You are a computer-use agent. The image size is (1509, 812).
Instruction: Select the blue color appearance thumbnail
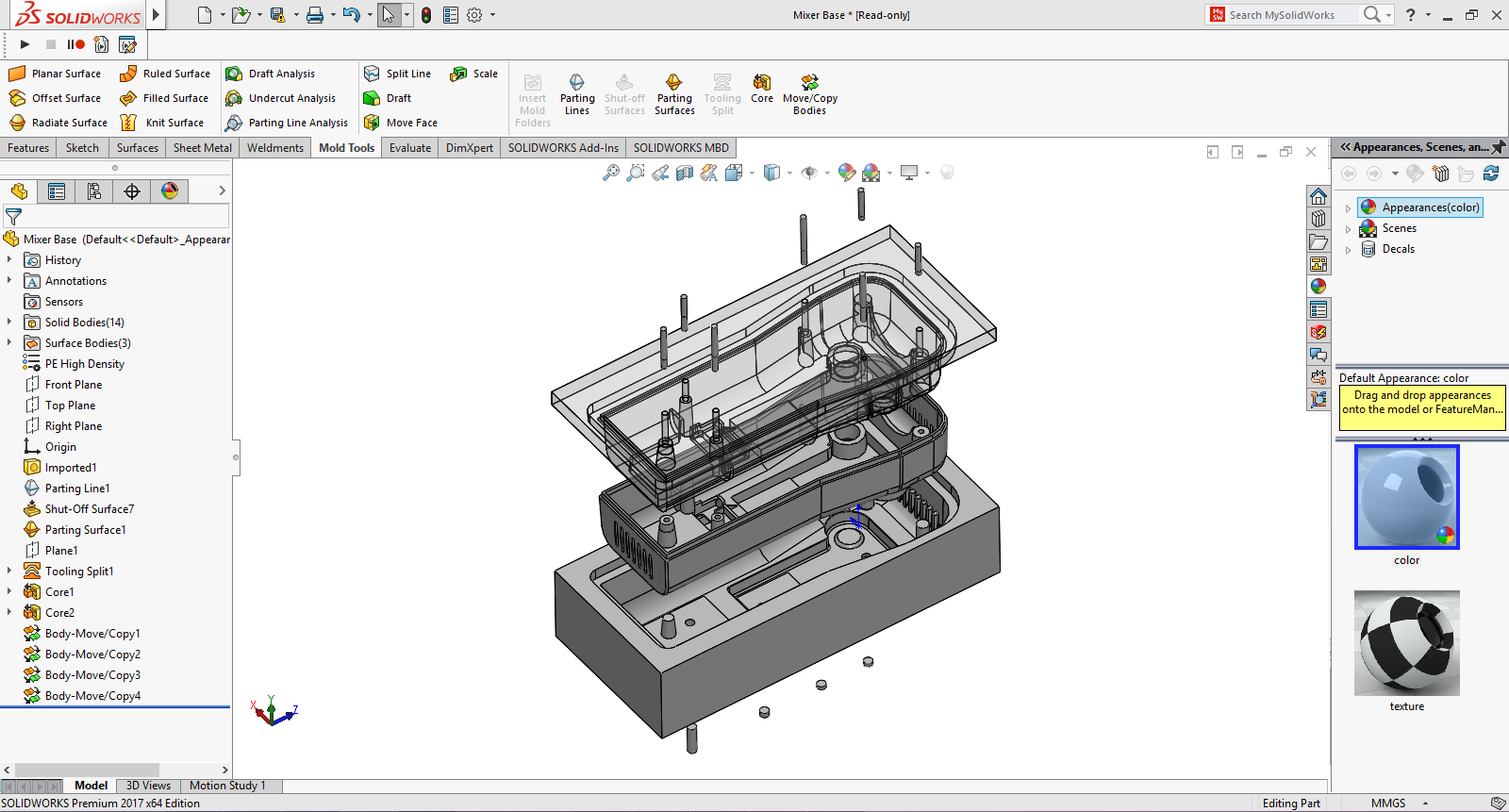tap(1407, 497)
